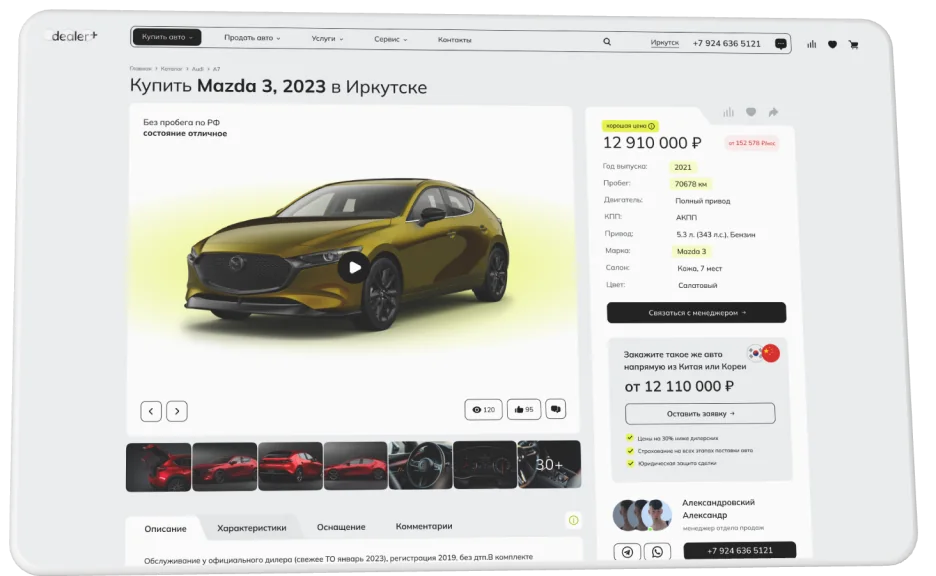Open comments speech bubble button
The image size is (936, 576).
(x=555, y=409)
